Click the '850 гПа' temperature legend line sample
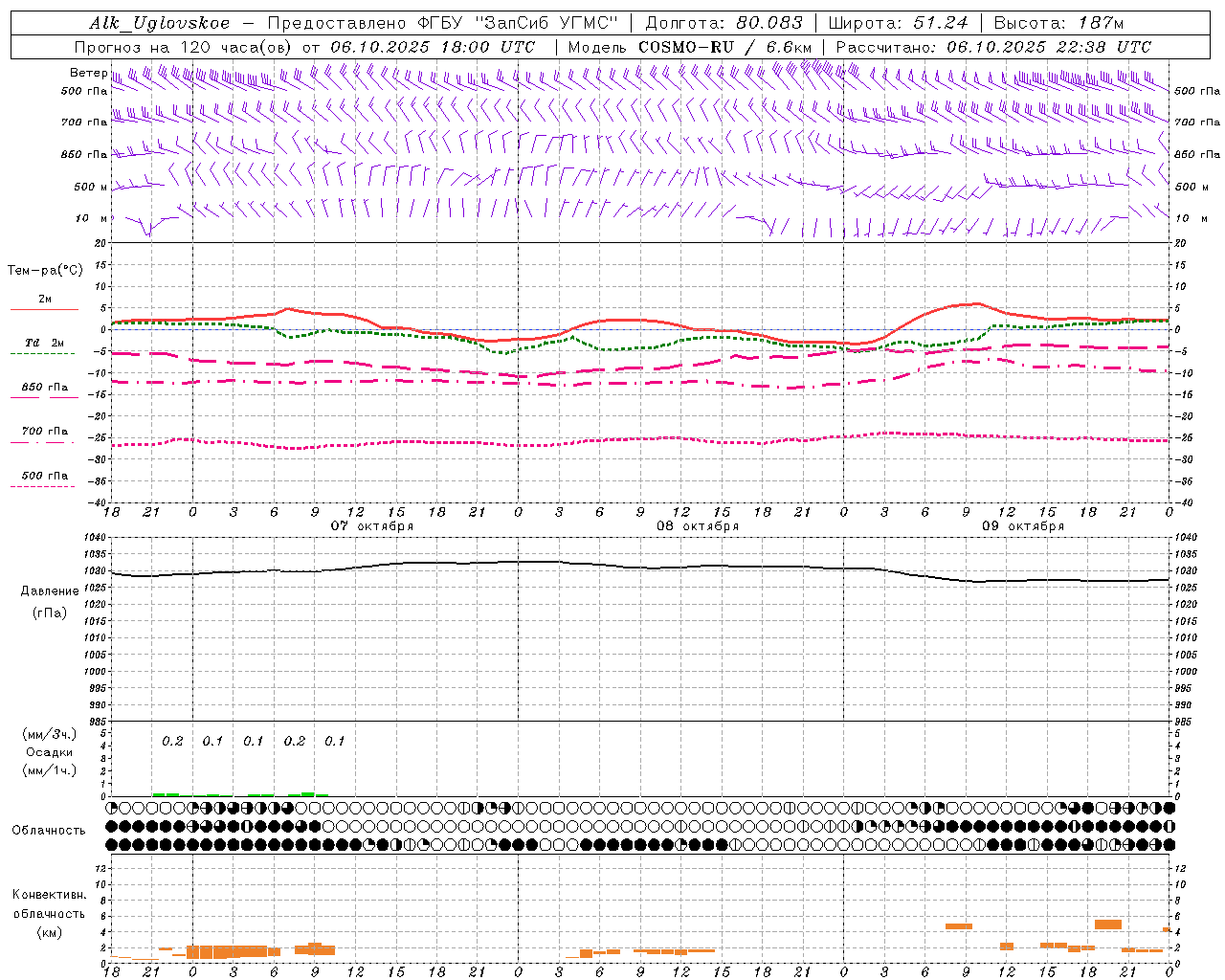The width and height of the screenshot is (1225, 980). 42,397
